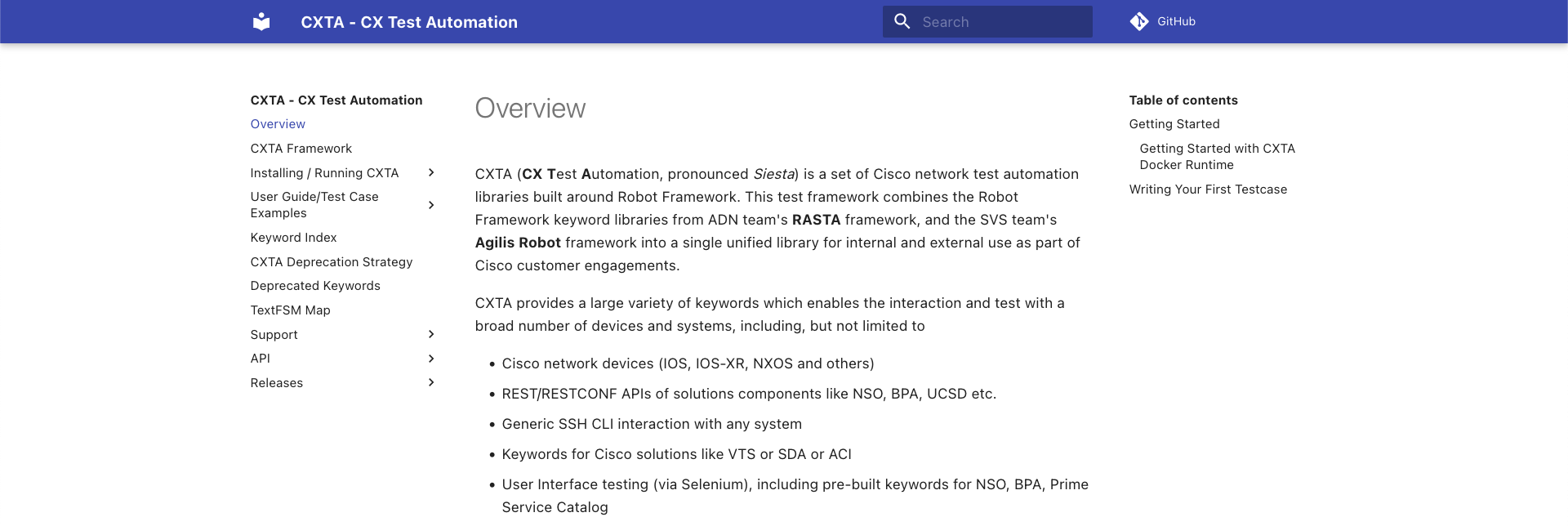Expand Installing / Running CXTA section

point(431,172)
